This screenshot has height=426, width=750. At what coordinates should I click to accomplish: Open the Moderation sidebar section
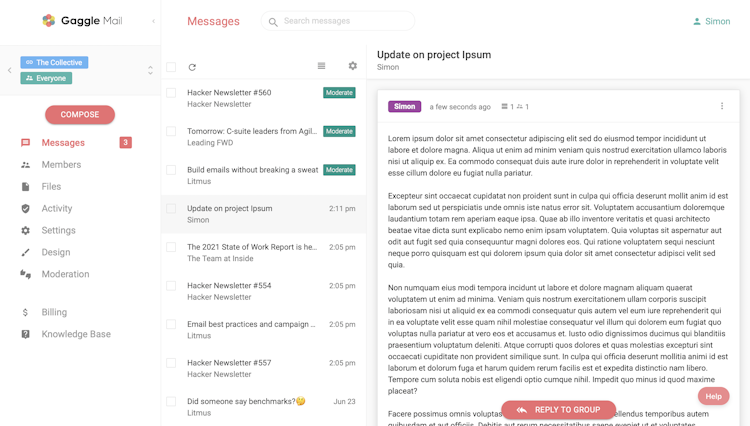coord(65,274)
